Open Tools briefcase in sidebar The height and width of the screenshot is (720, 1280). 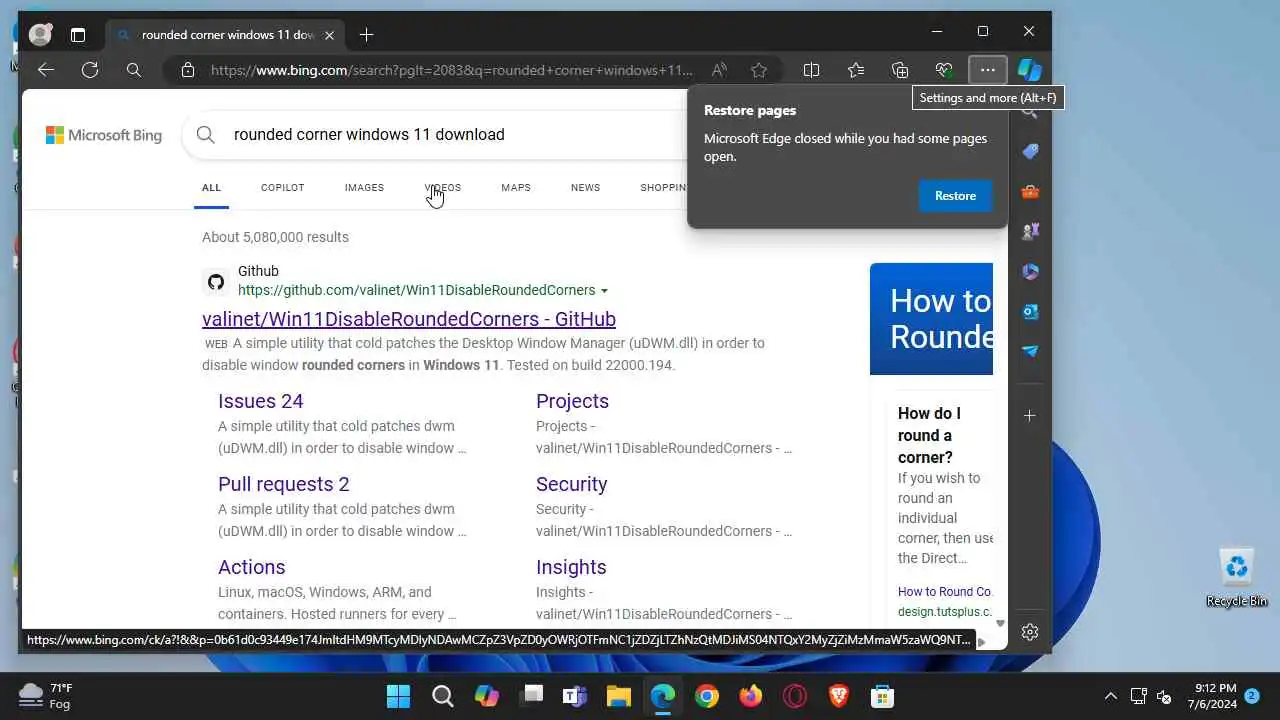point(1030,191)
